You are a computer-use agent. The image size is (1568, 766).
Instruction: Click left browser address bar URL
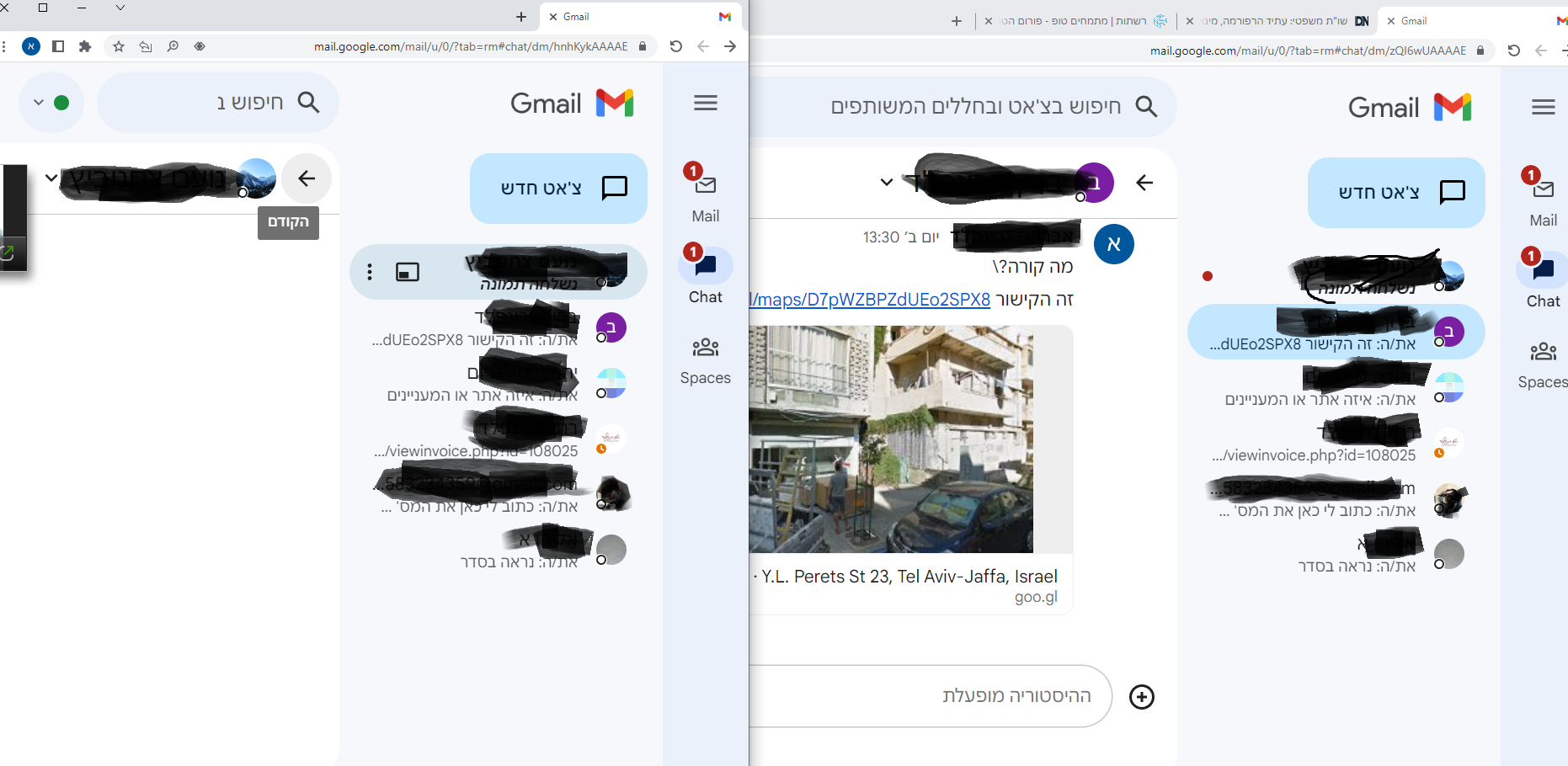(x=471, y=46)
